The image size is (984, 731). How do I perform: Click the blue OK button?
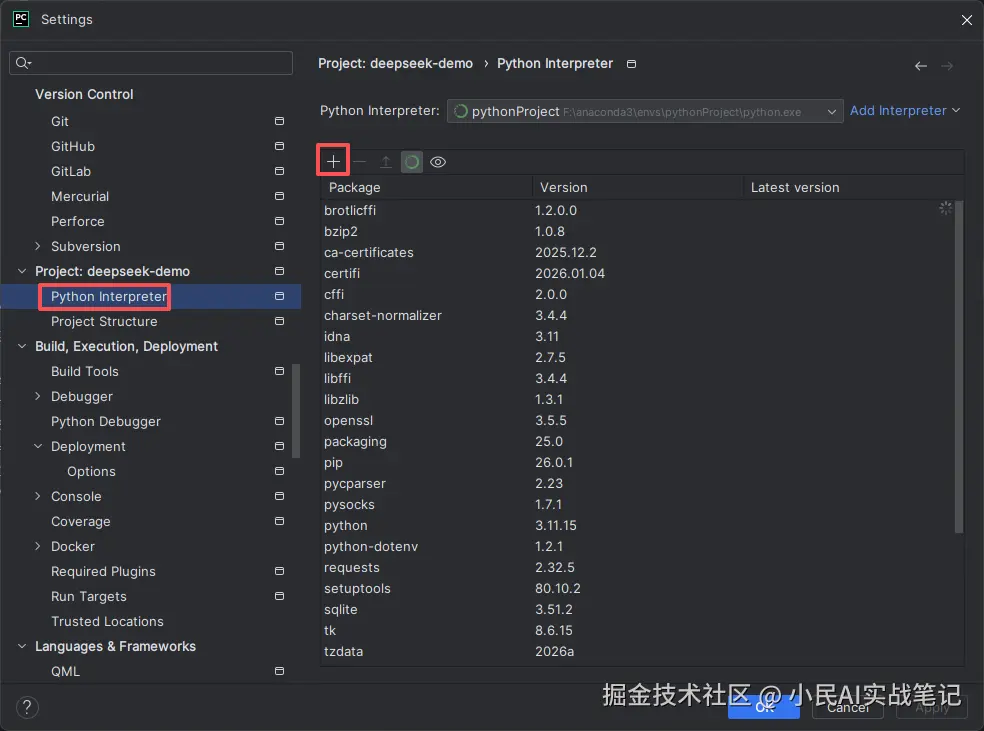point(764,708)
